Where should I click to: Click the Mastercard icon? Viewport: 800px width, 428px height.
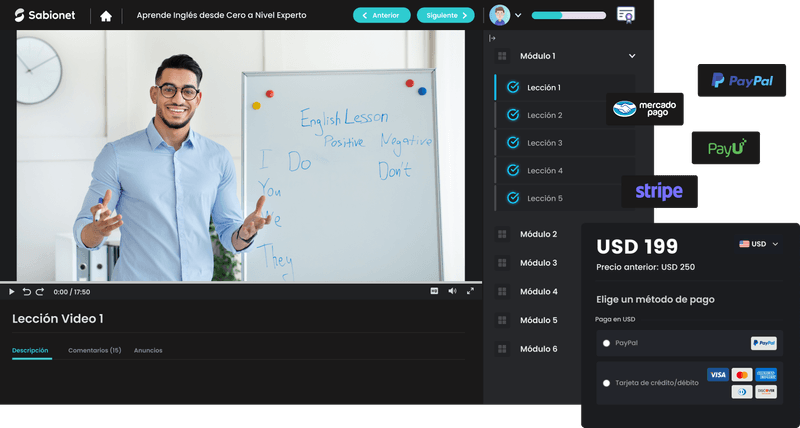[742, 375]
